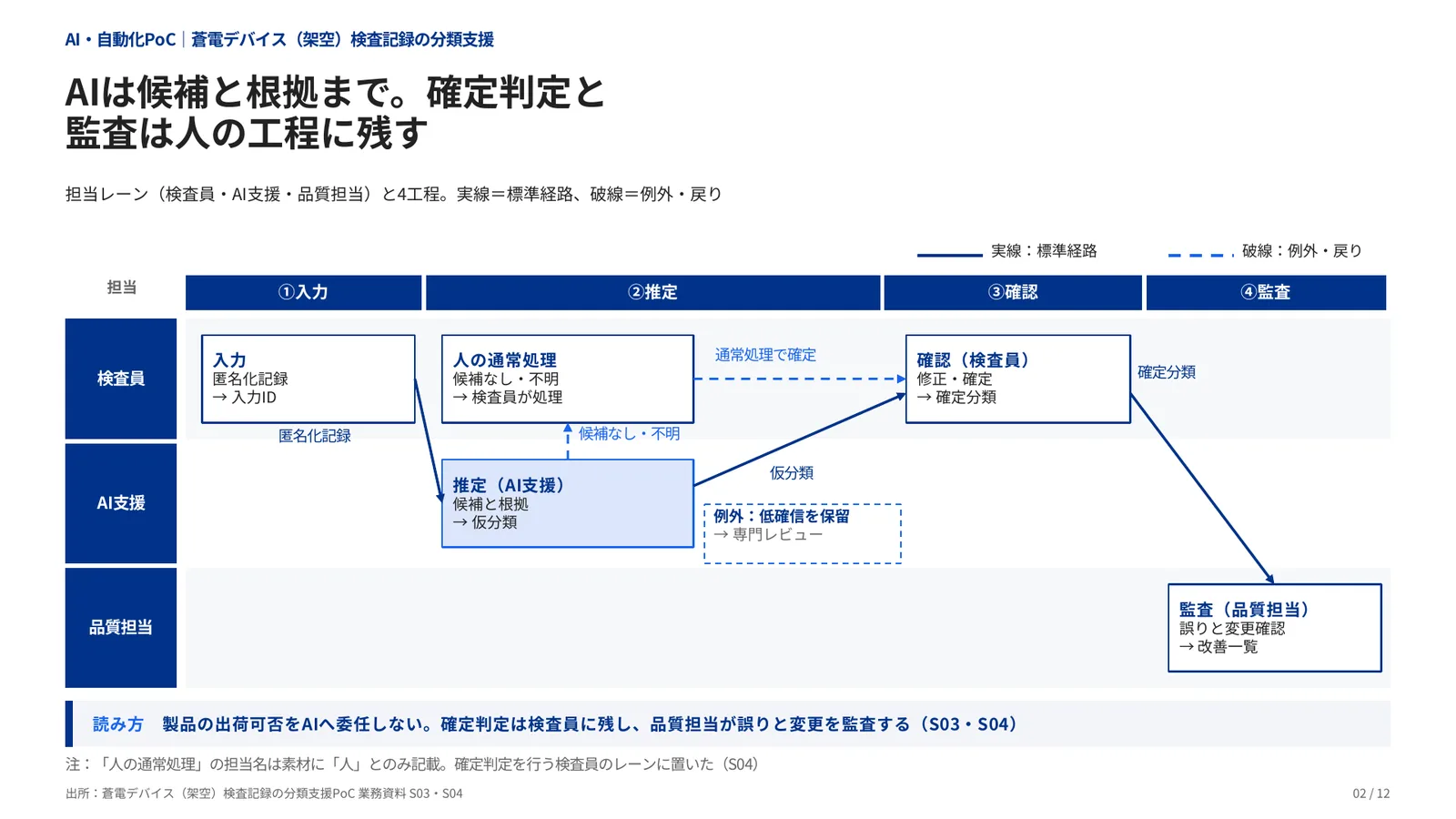Image resolution: width=1456 pixels, height=819 pixels.
Task: Click the 候補なし・不明 arrow label
Action: (630, 434)
